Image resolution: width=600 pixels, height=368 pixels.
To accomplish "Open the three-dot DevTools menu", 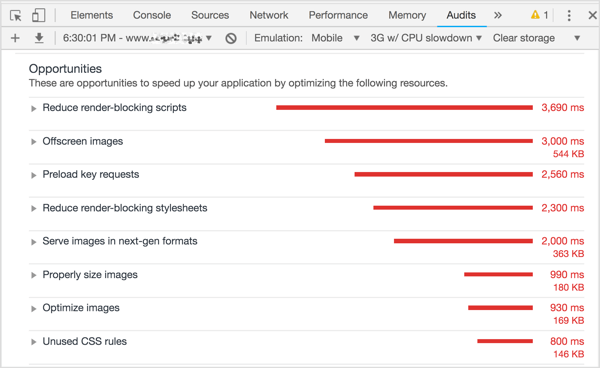I will (x=569, y=15).
